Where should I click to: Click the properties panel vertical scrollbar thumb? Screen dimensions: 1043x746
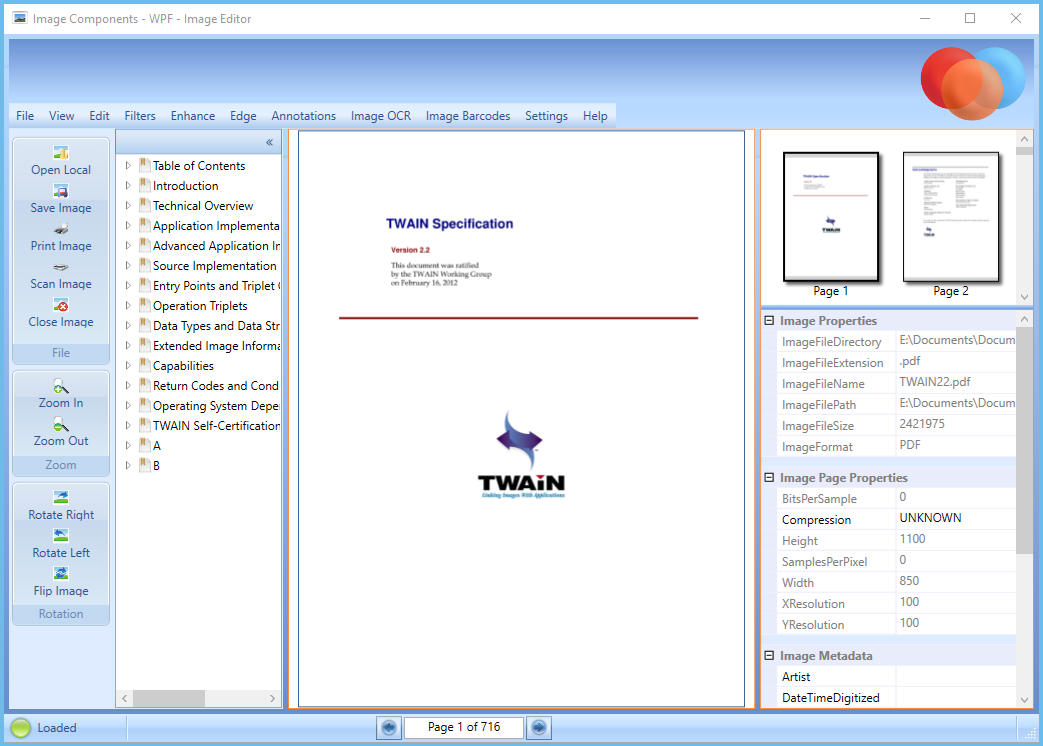[x=1024, y=439]
